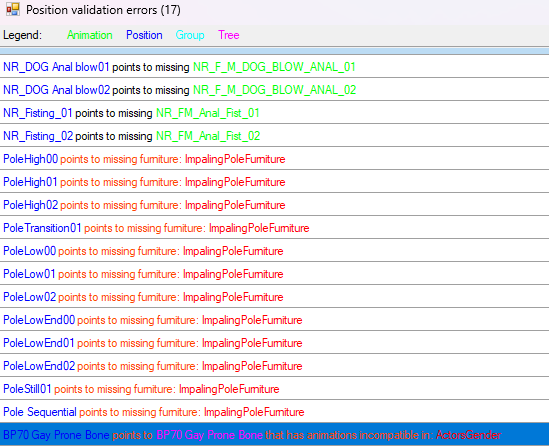Screen dimensions: 549x447
Task: Select the PoleHigh00 missing furniture row
Action: click(x=274, y=159)
